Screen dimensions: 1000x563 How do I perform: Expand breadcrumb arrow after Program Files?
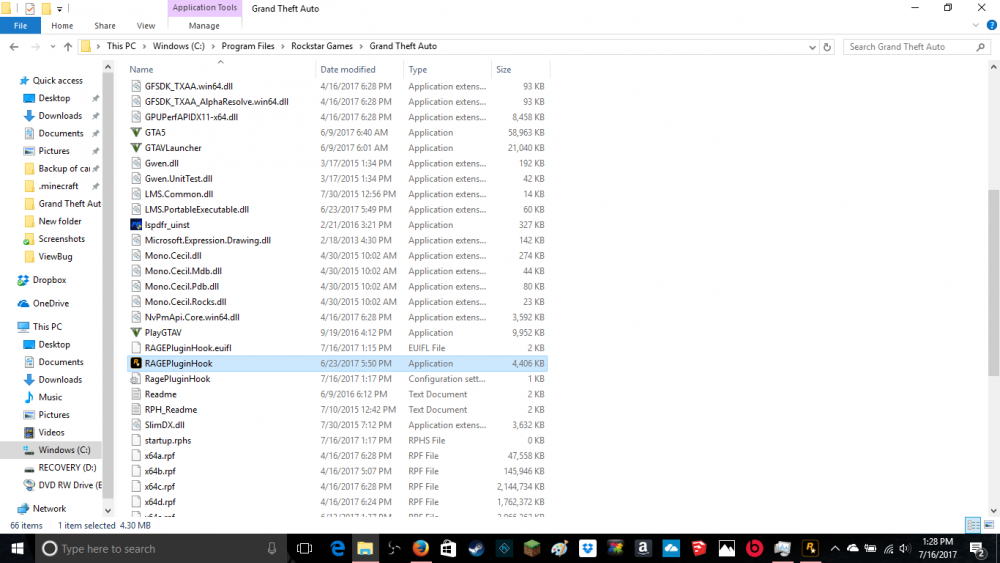[283, 47]
